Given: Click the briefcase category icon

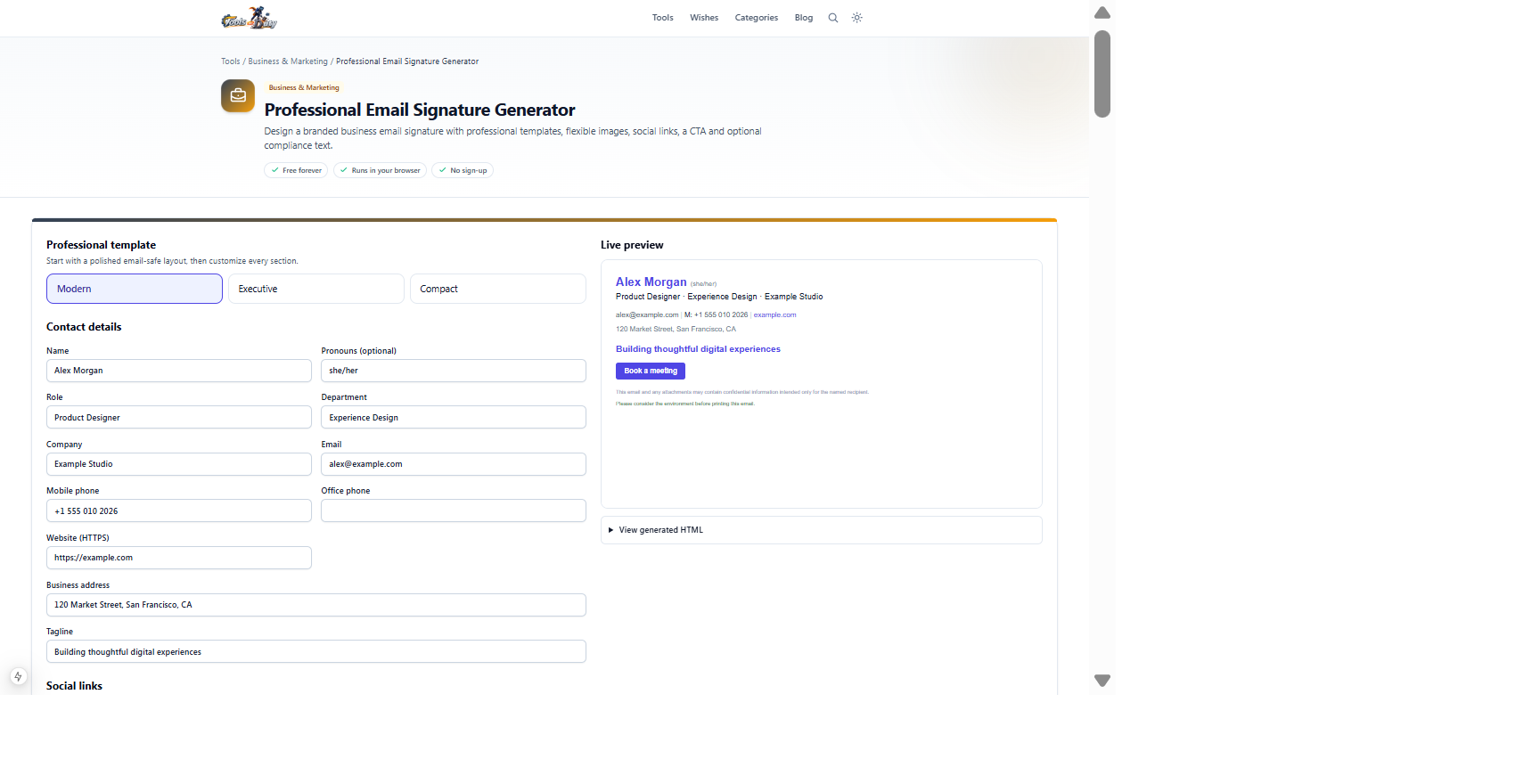Looking at the screenshot, I should 238,95.
